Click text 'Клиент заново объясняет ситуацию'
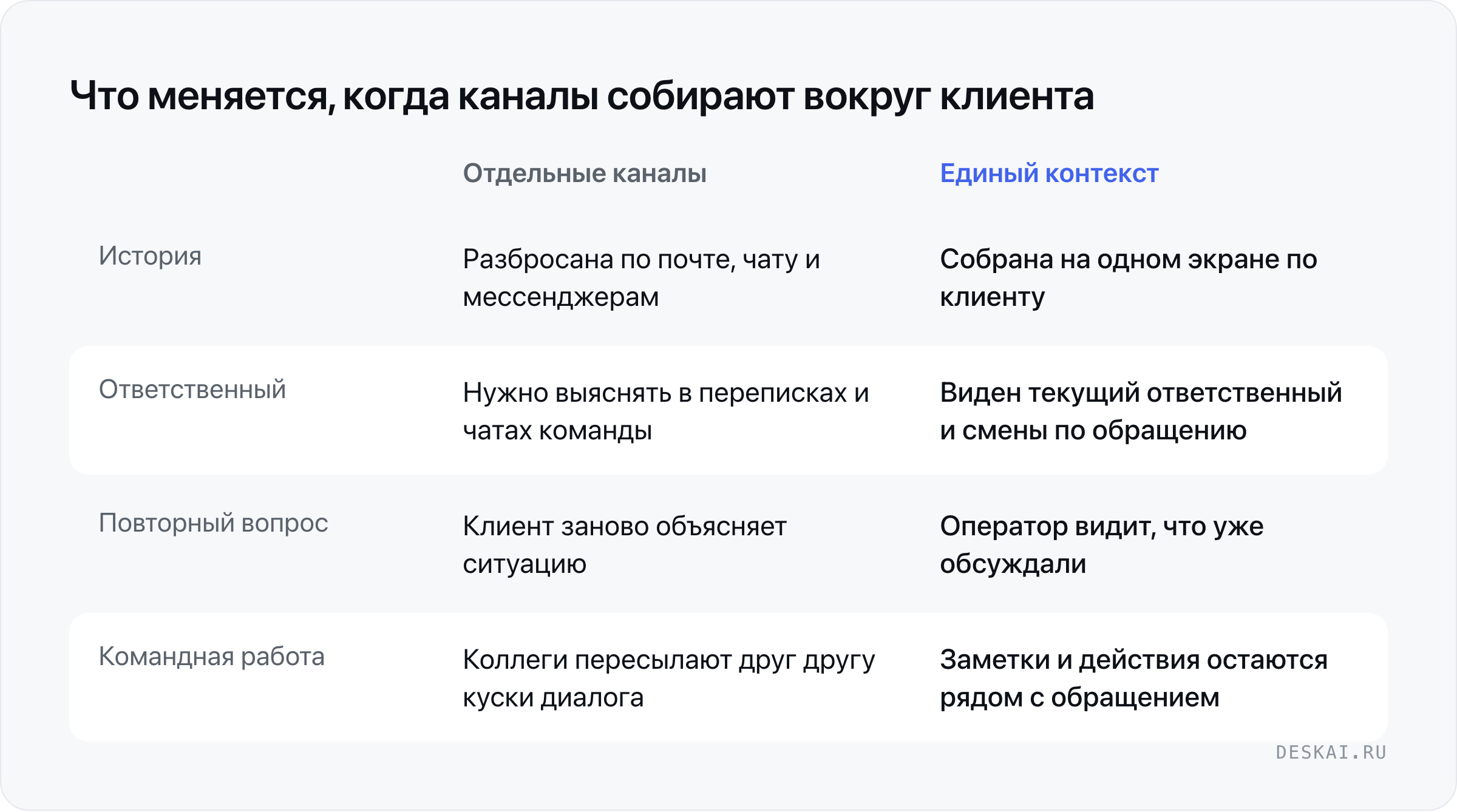The width and height of the screenshot is (1457, 812). [x=625, y=545]
